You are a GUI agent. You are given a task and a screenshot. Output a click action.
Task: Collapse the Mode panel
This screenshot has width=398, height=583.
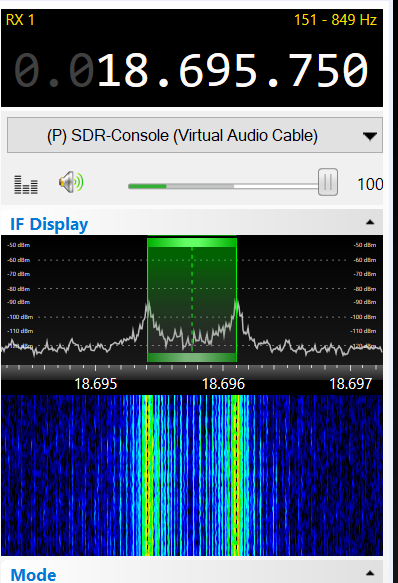pos(370,573)
